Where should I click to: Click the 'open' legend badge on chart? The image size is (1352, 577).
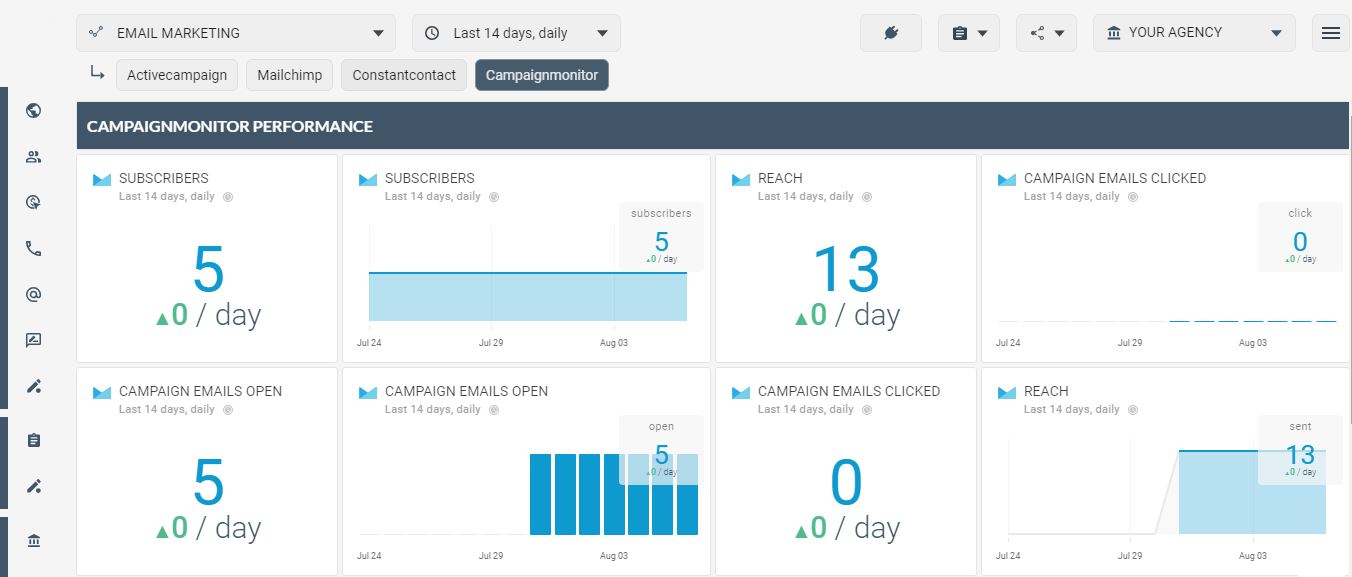(661, 450)
